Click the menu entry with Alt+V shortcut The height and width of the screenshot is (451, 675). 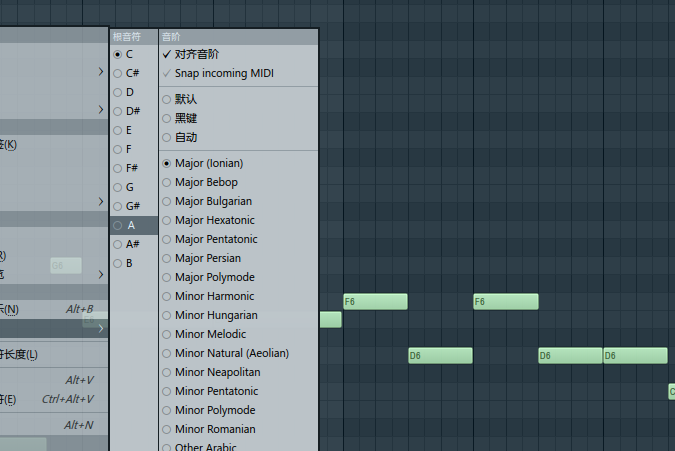tap(54, 380)
